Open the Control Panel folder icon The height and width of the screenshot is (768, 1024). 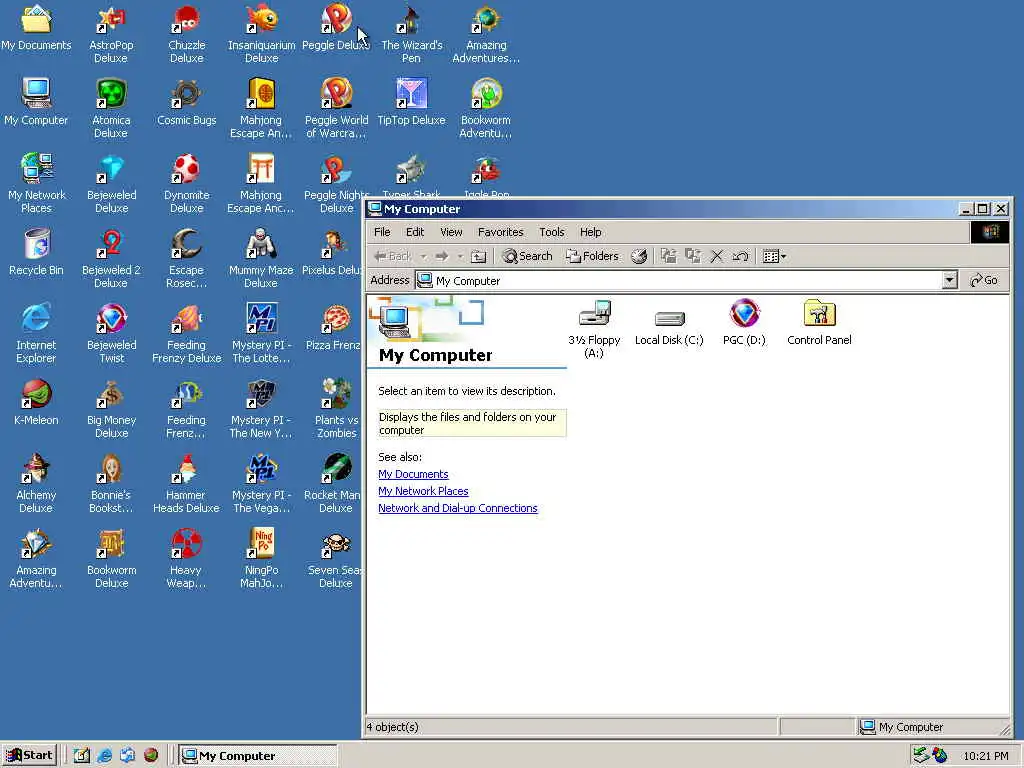click(x=820, y=313)
